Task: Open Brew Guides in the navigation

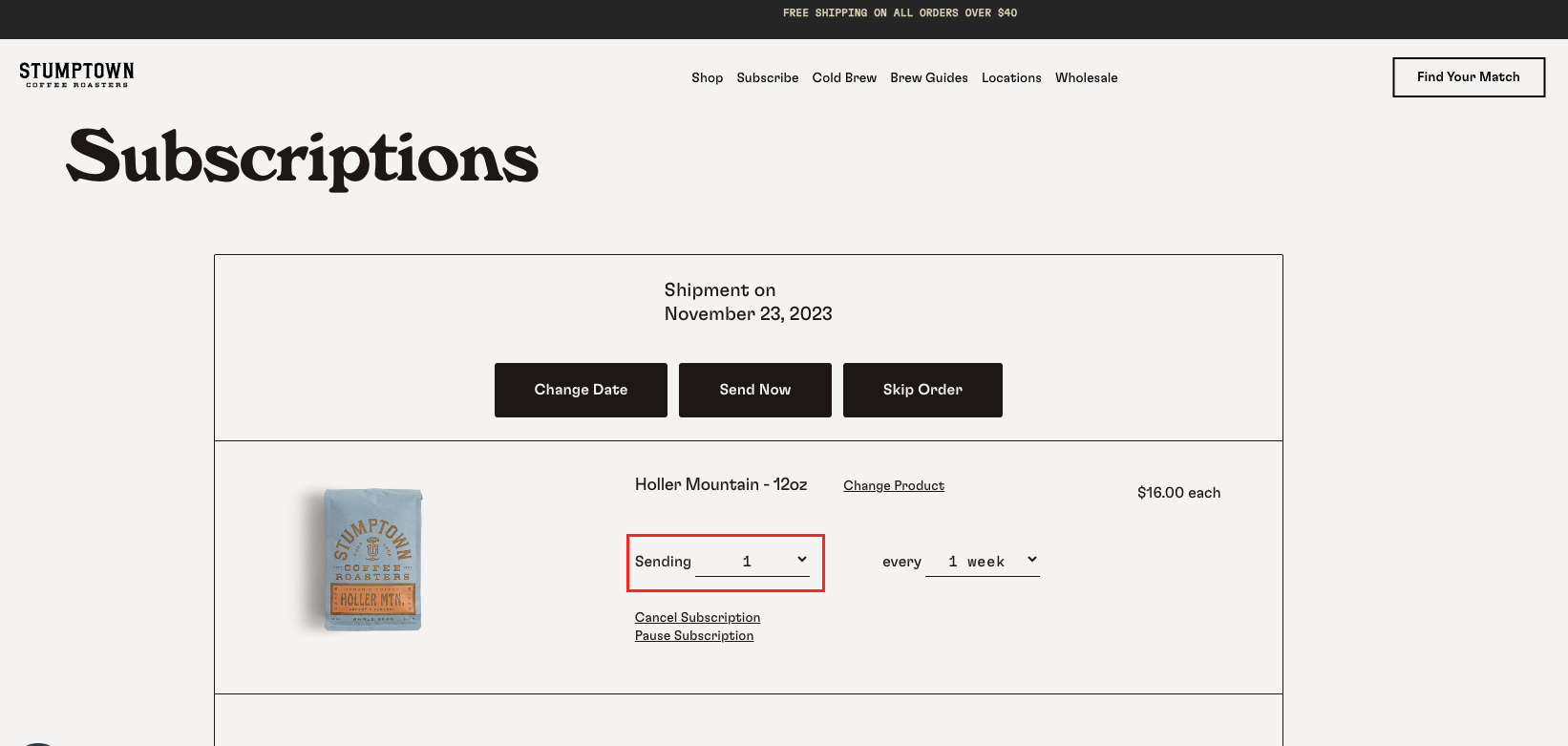Action: 928,77
